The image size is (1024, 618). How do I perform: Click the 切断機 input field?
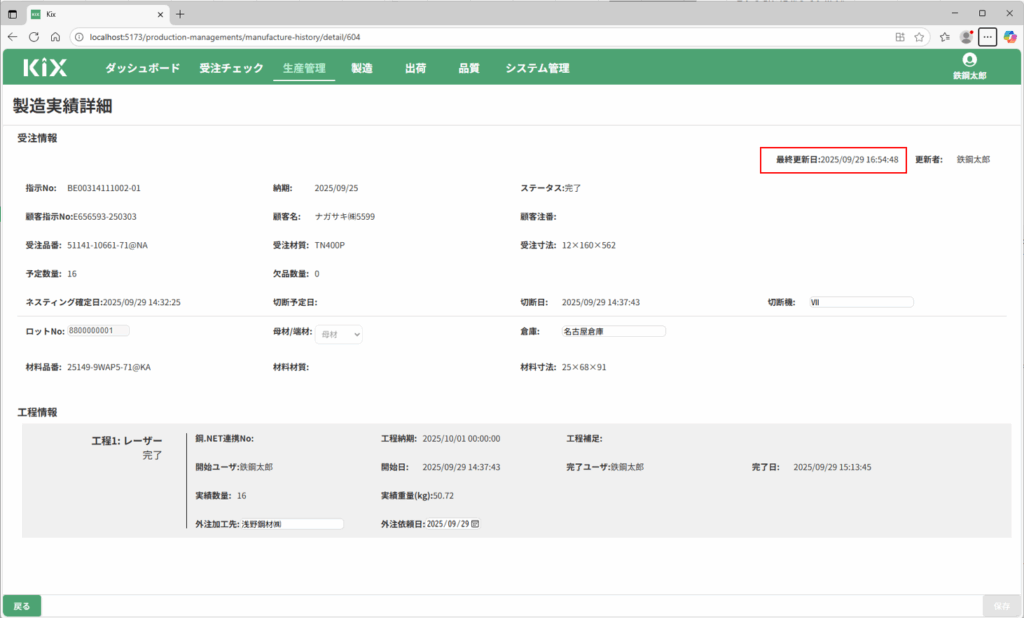click(861, 302)
